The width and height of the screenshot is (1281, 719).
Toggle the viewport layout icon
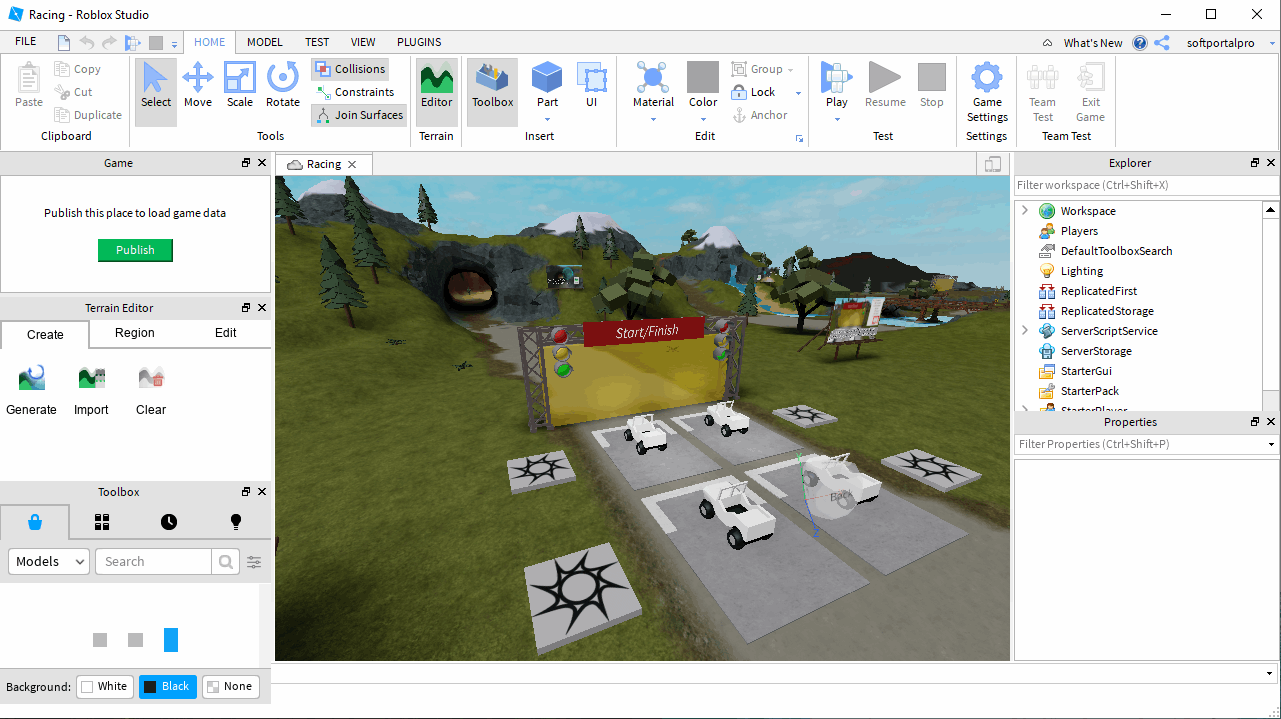click(x=993, y=164)
